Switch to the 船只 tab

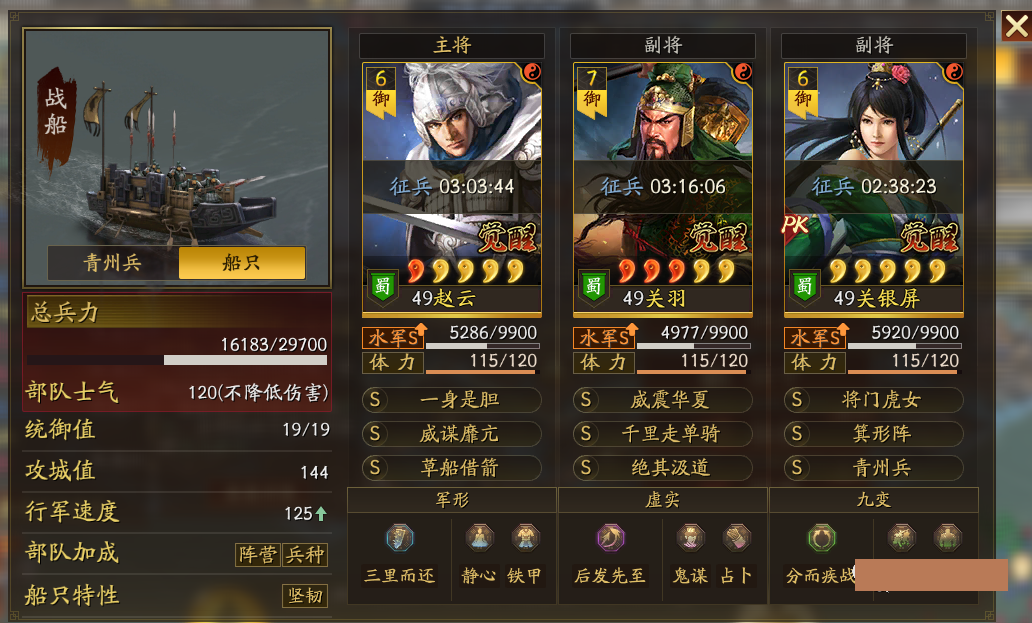point(242,263)
